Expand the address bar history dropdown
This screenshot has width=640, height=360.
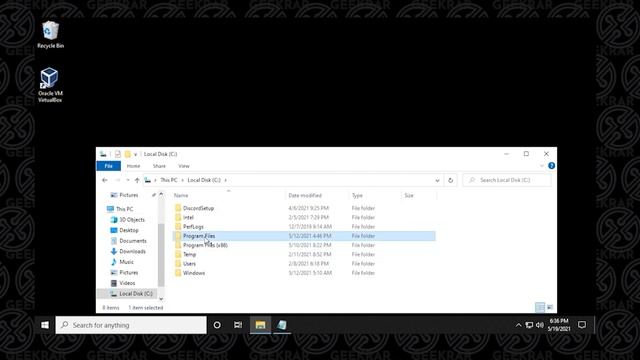(x=437, y=180)
